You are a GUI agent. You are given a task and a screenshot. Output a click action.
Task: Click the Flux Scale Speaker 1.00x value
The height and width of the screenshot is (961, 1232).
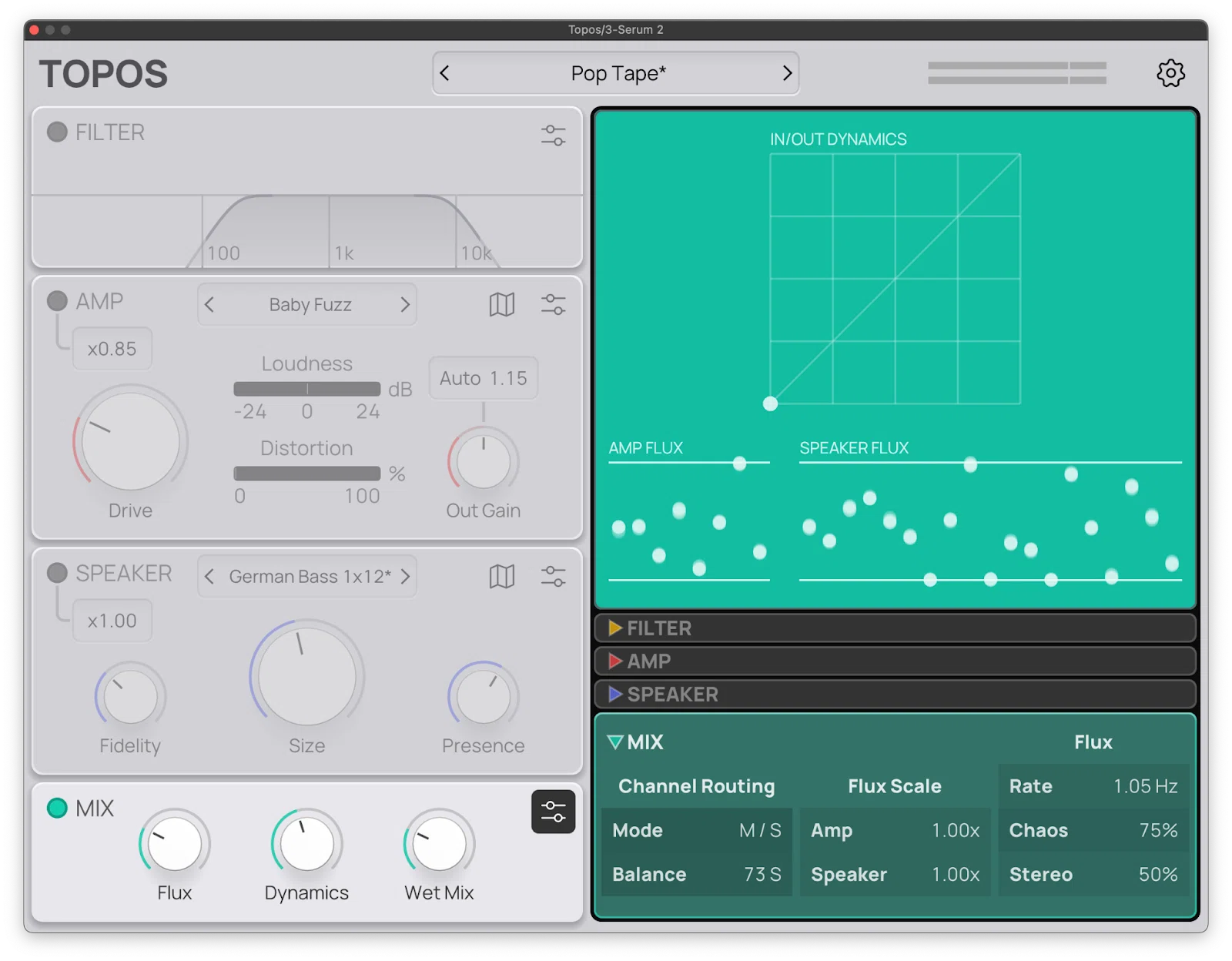pyautogui.click(x=956, y=875)
